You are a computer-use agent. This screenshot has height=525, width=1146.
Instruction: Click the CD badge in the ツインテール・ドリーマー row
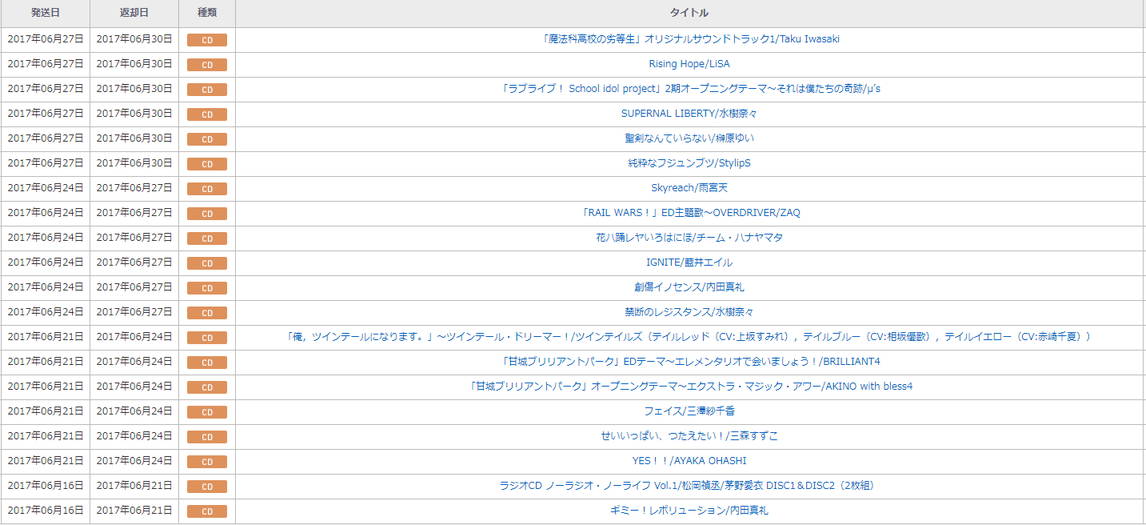pos(207,337)
